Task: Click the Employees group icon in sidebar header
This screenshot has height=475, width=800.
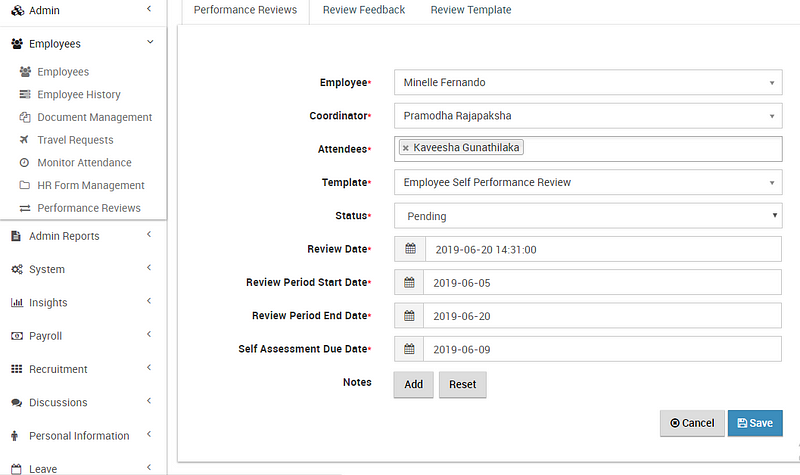Action: tap(17, 44)
